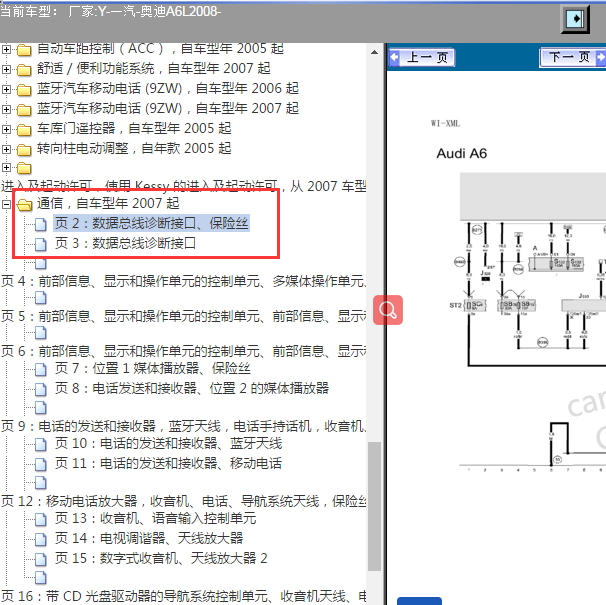Open 转向柱电动调整 2005 entry
Viewport: 606px width, 605px height.
[134, 149]
